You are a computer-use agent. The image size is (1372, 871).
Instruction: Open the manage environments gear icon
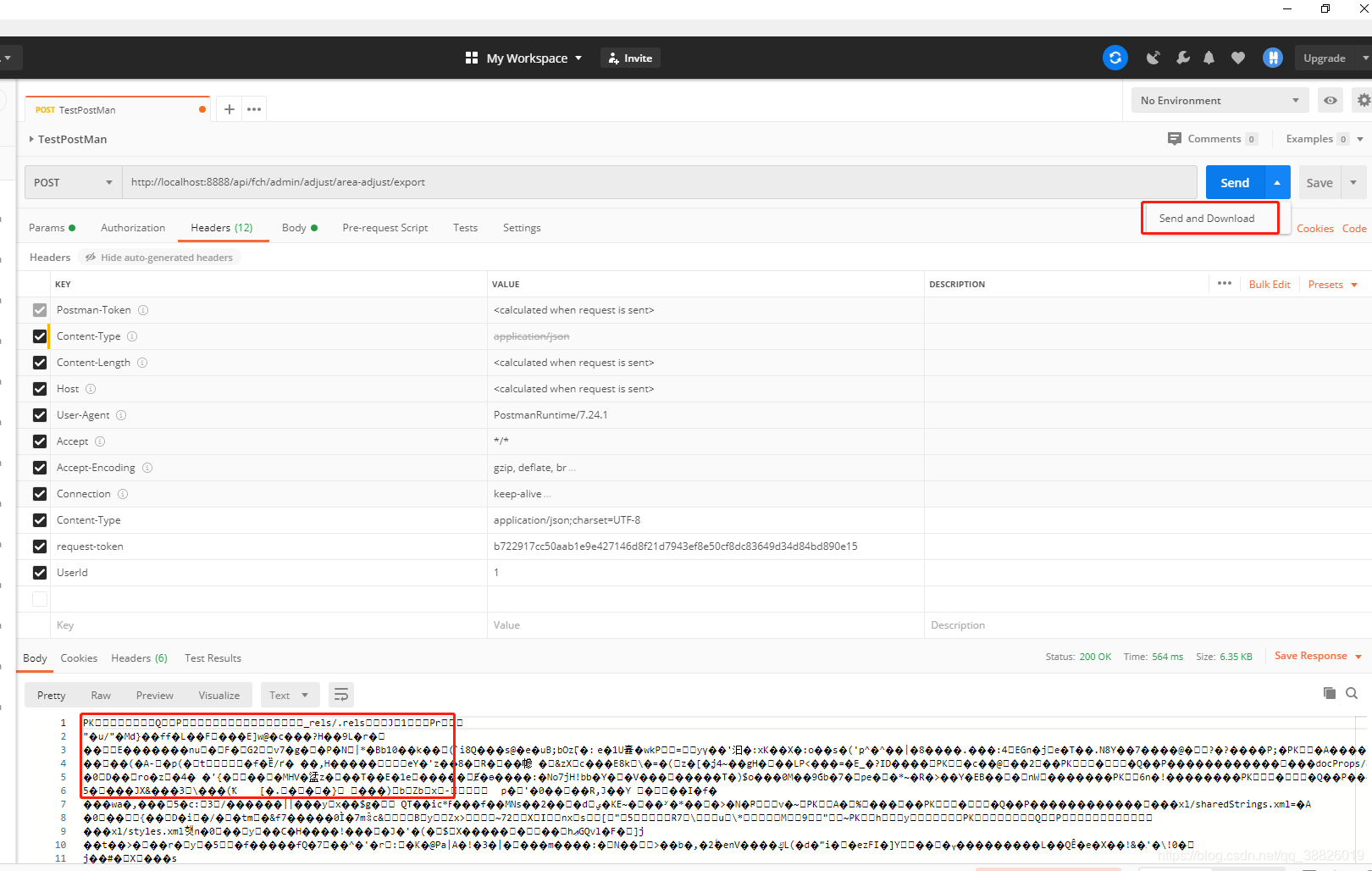point(1363,100)
